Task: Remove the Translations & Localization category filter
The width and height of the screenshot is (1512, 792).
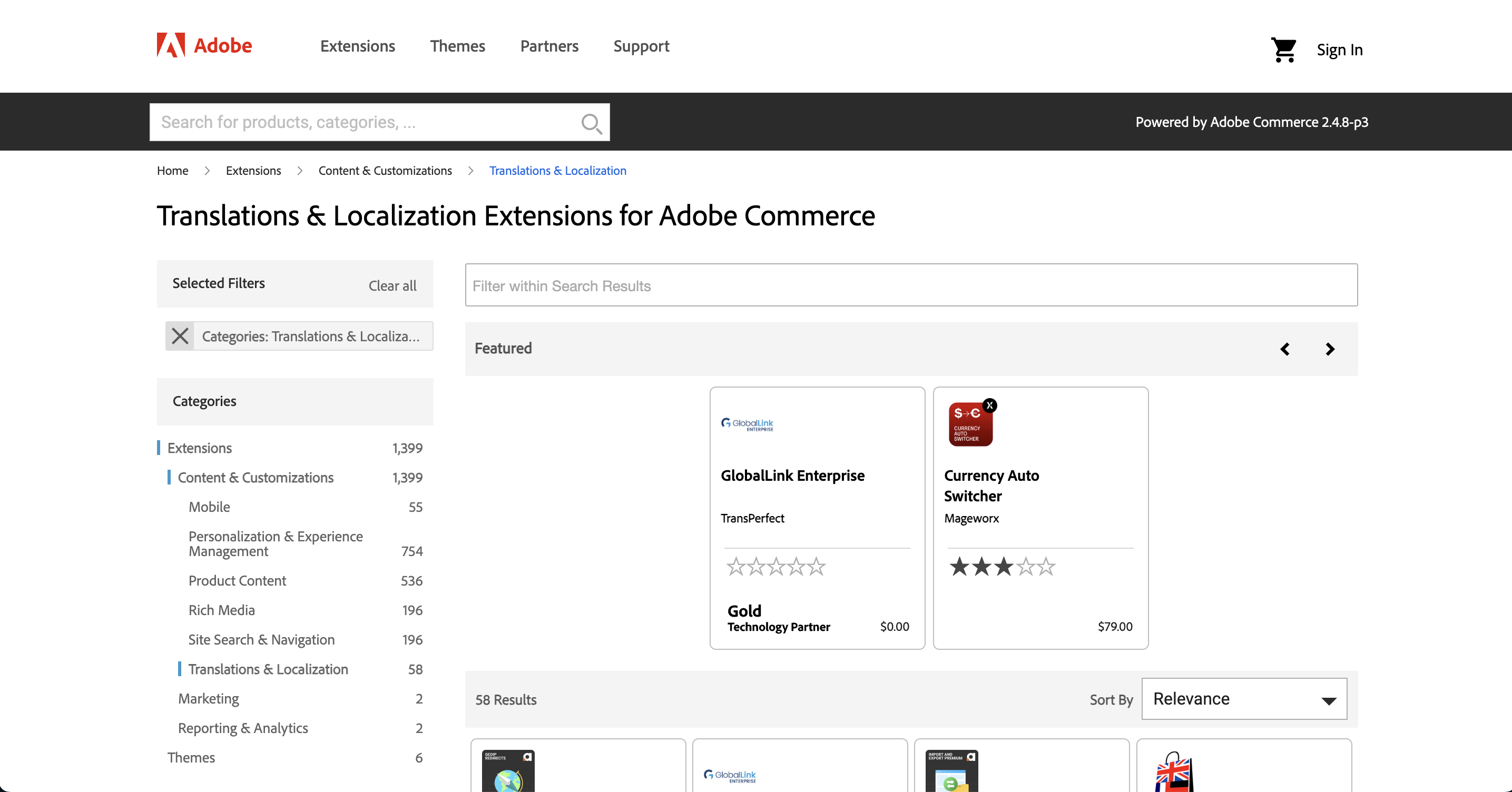Action: [x=180, y=336]
